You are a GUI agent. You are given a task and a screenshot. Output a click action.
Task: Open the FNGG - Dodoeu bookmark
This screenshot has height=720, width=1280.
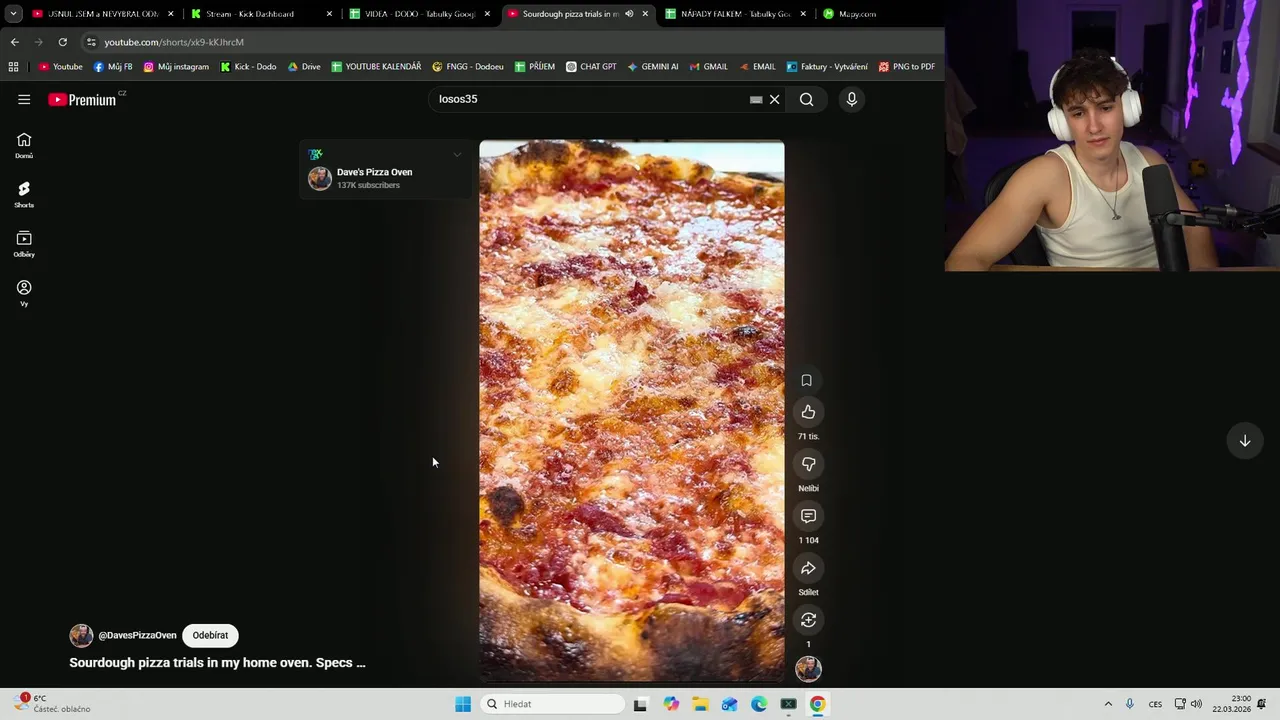tap(468, 67)
